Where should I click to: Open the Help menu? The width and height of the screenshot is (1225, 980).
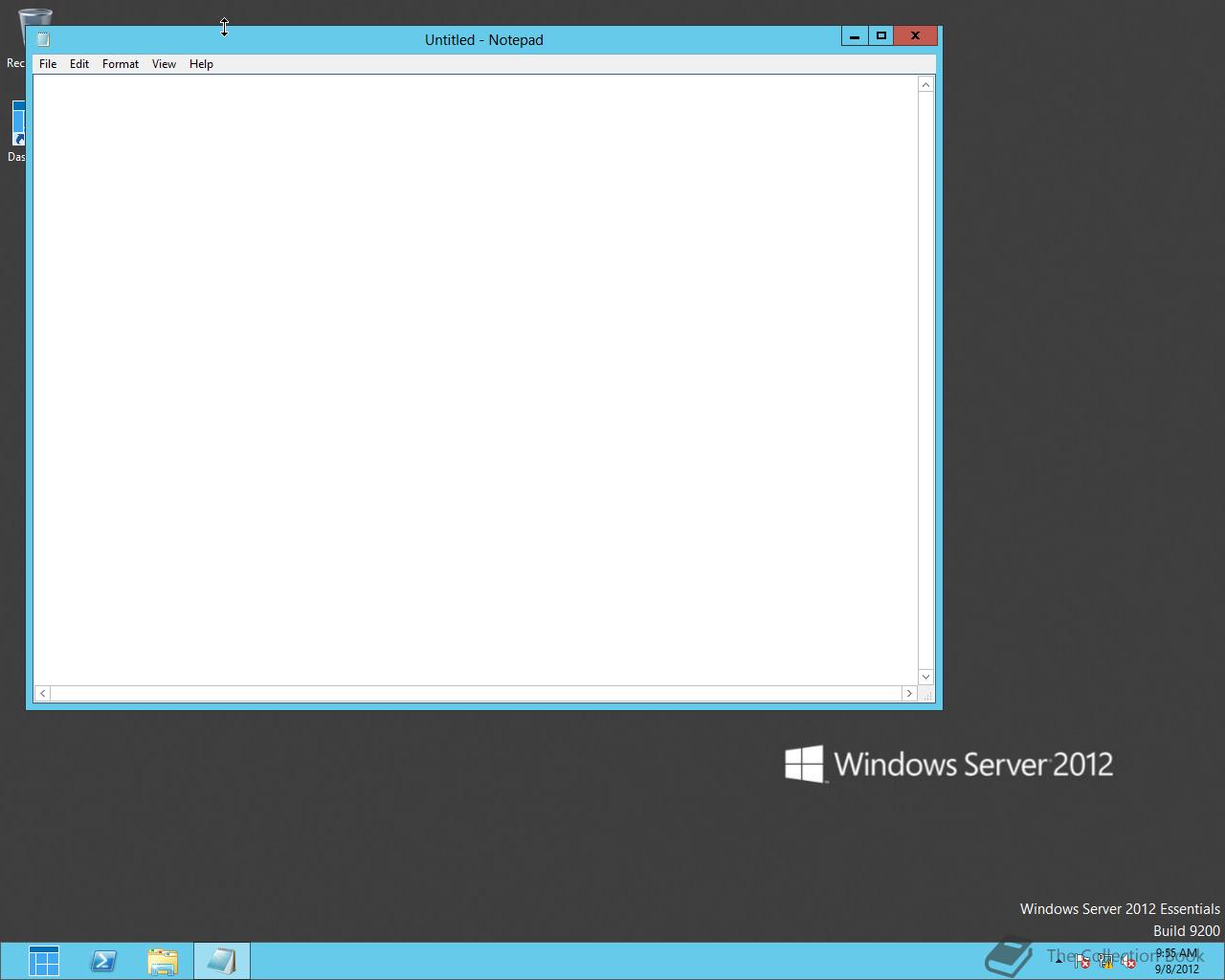coord(201,64)
